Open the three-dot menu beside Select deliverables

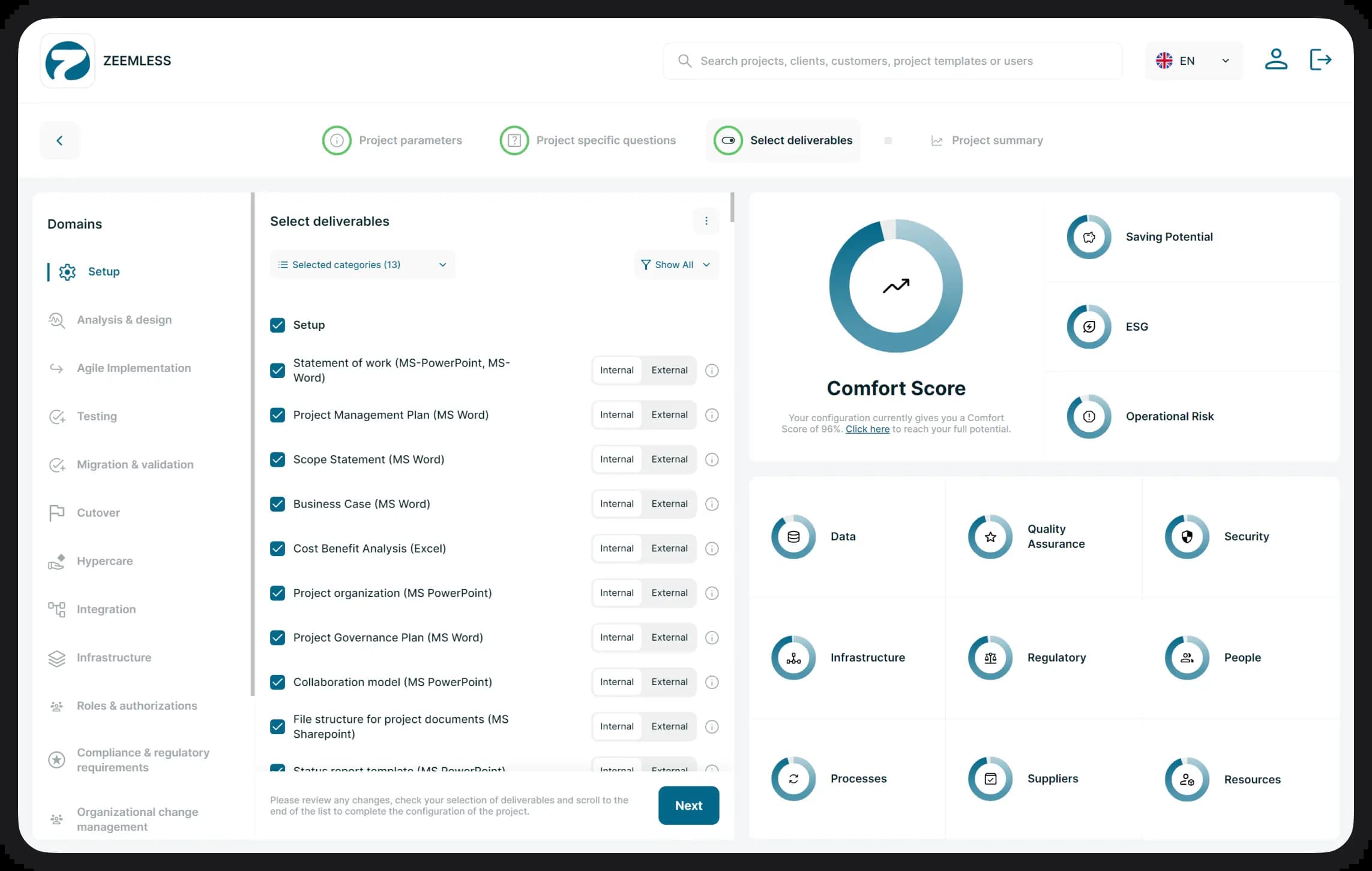pyautogui.click(x=706, y=221)
